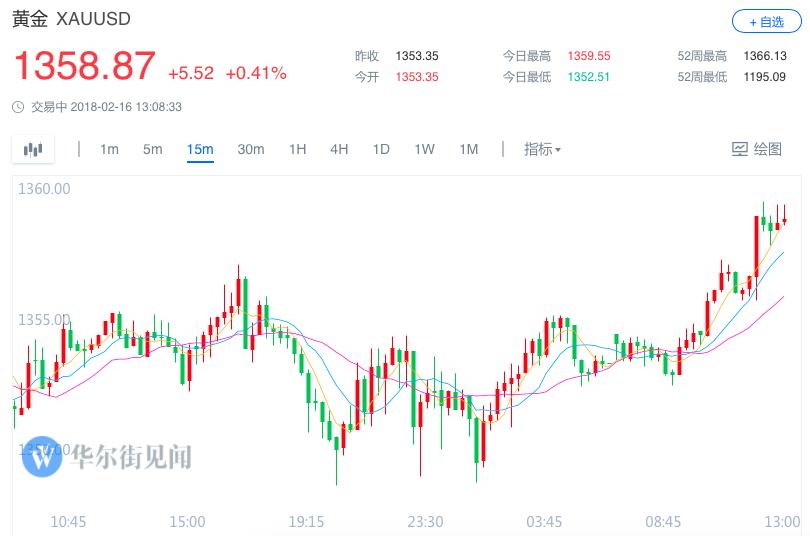Image resolution: width=810 pixels, height=536 pixels.
Task: Switch to weekly 1W chart
Action: tap(424, 149)
